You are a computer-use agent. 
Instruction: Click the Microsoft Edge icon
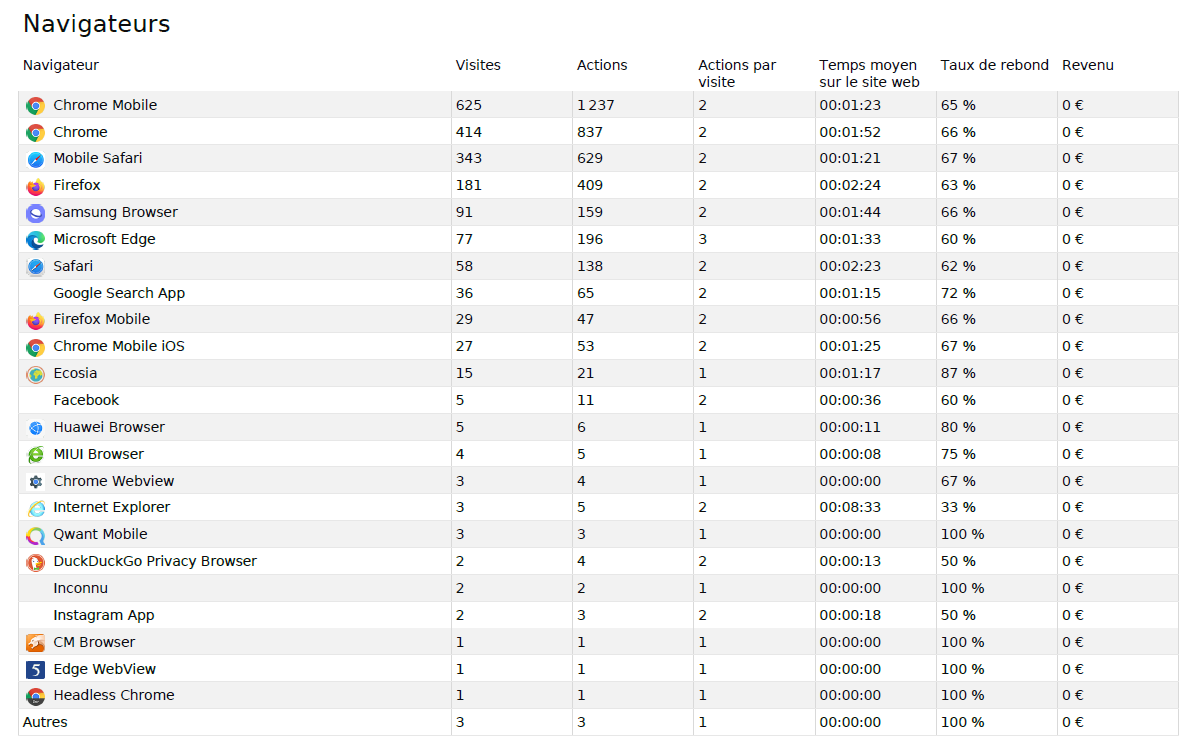(35, 239)
